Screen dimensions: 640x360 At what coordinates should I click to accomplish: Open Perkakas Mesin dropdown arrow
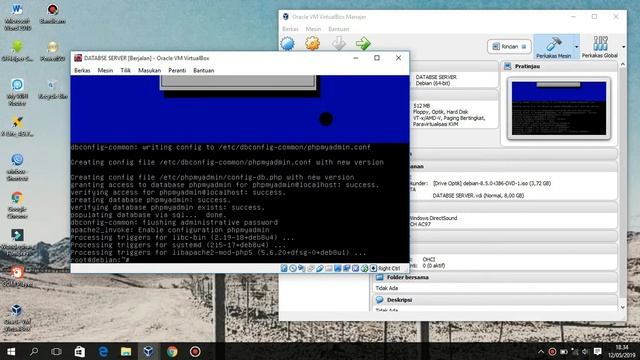(x=576, y=47)
